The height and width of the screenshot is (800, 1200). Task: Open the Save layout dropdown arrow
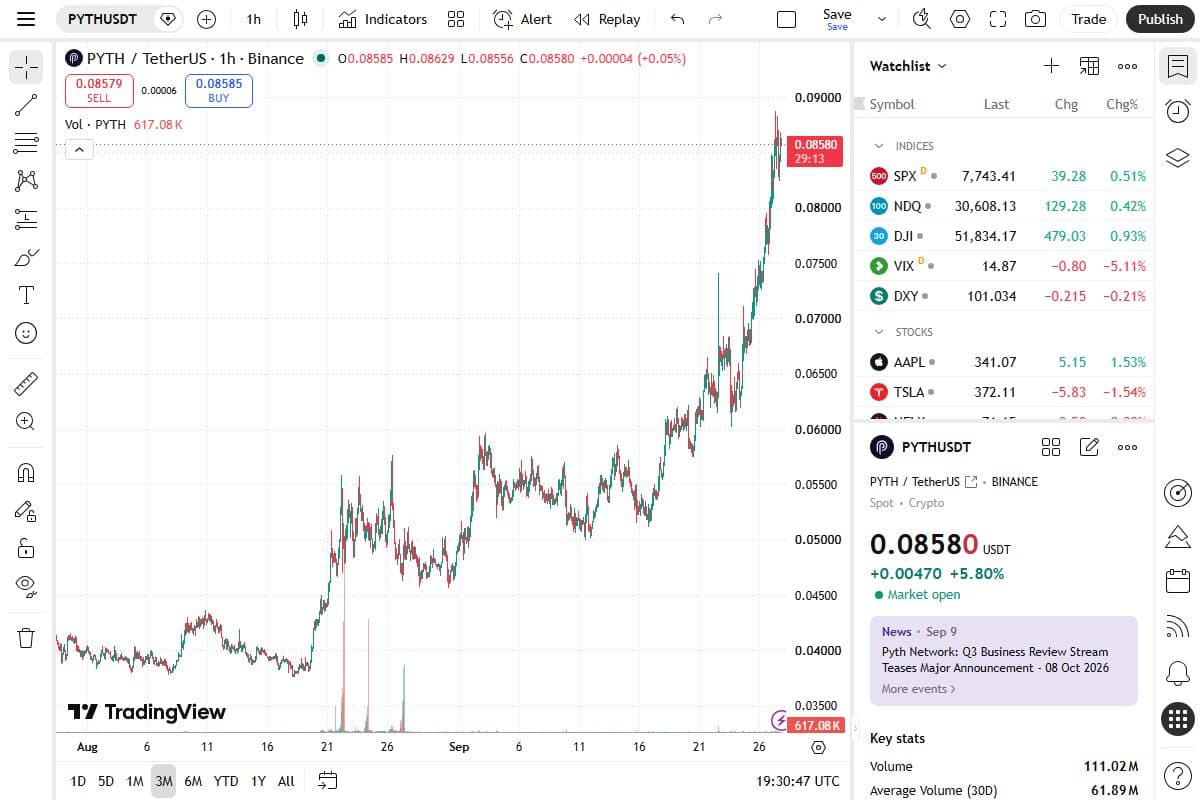pos(882,19)
